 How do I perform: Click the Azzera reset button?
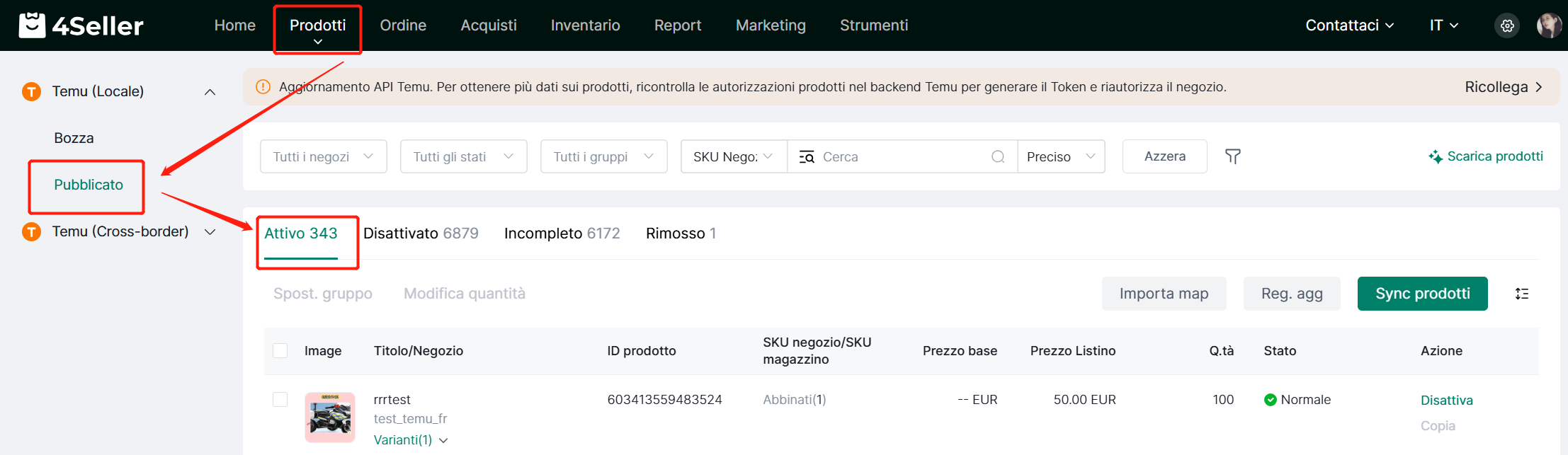[1165, 156]
